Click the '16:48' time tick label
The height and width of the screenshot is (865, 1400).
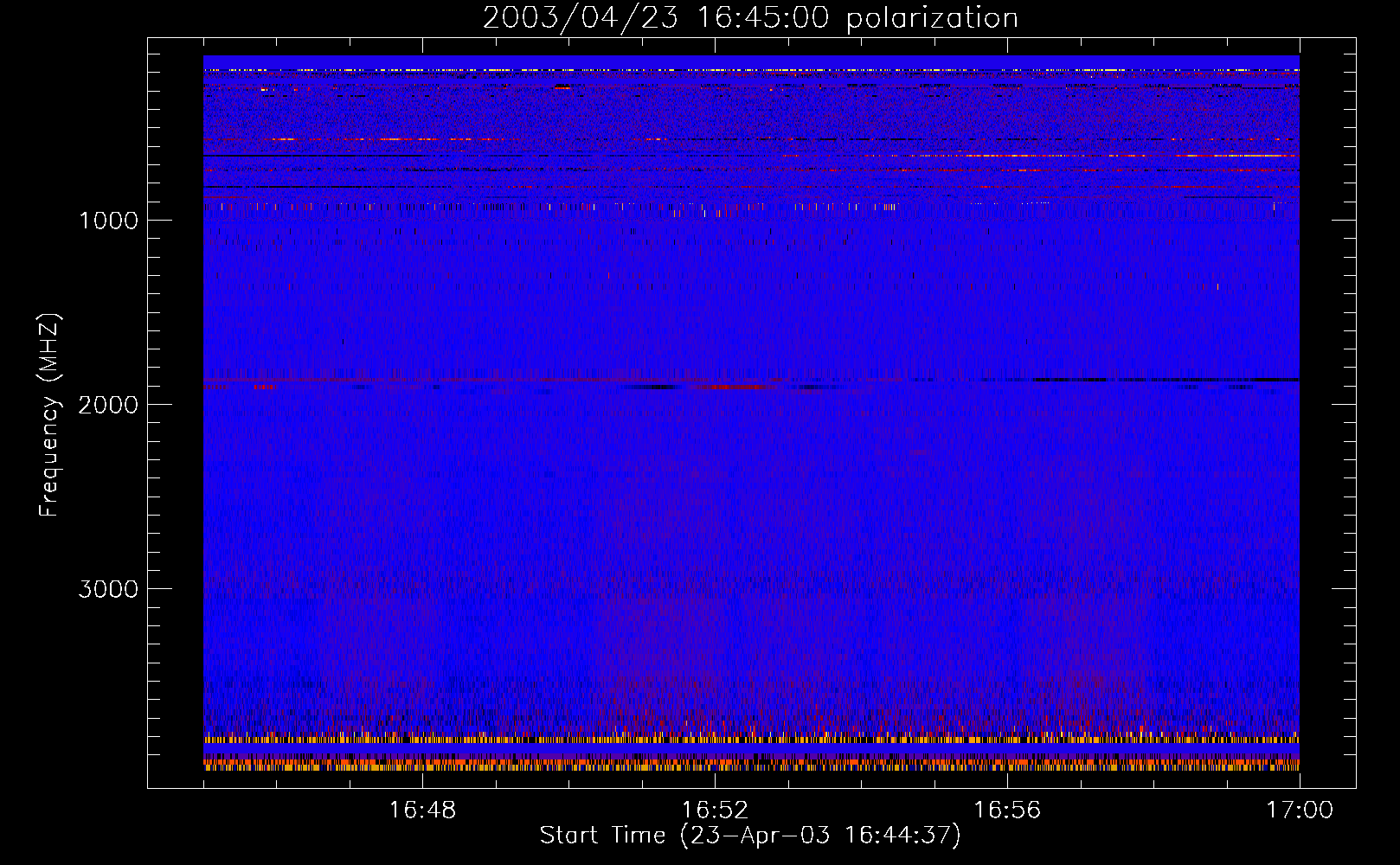coord(422,811)
